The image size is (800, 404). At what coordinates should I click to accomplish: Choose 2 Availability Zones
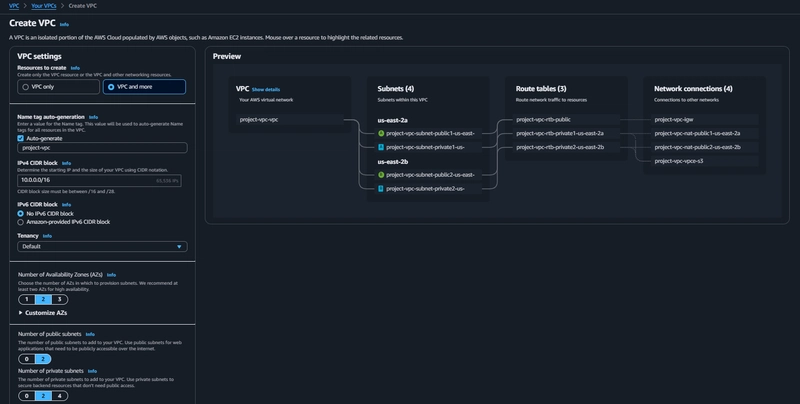tap(43, 299)
